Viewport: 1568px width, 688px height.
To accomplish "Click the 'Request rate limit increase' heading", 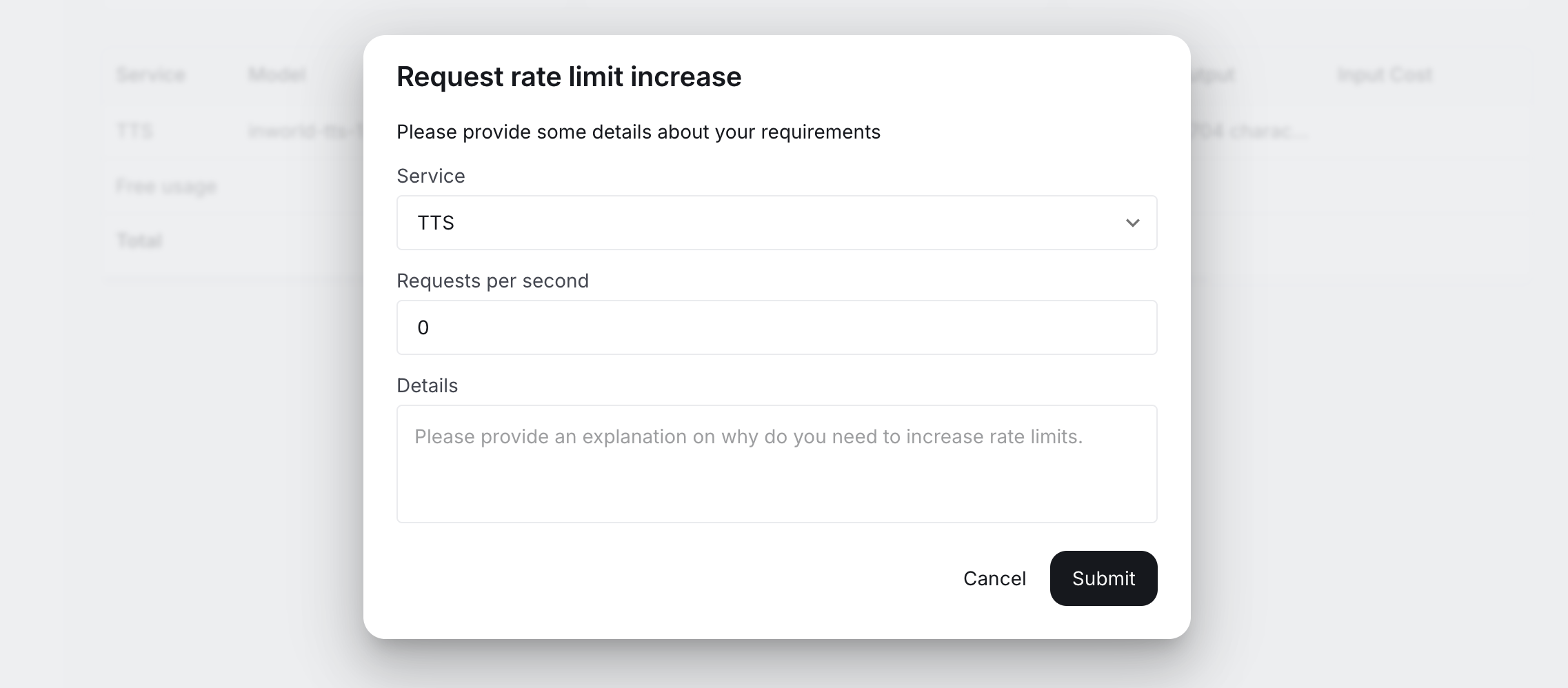I will tap(569, 77).
